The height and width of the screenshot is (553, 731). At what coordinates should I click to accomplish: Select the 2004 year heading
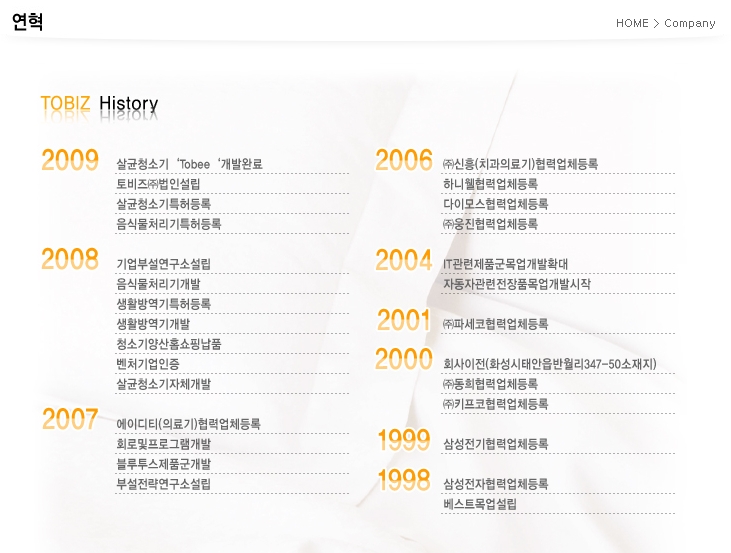pos(404,261)
